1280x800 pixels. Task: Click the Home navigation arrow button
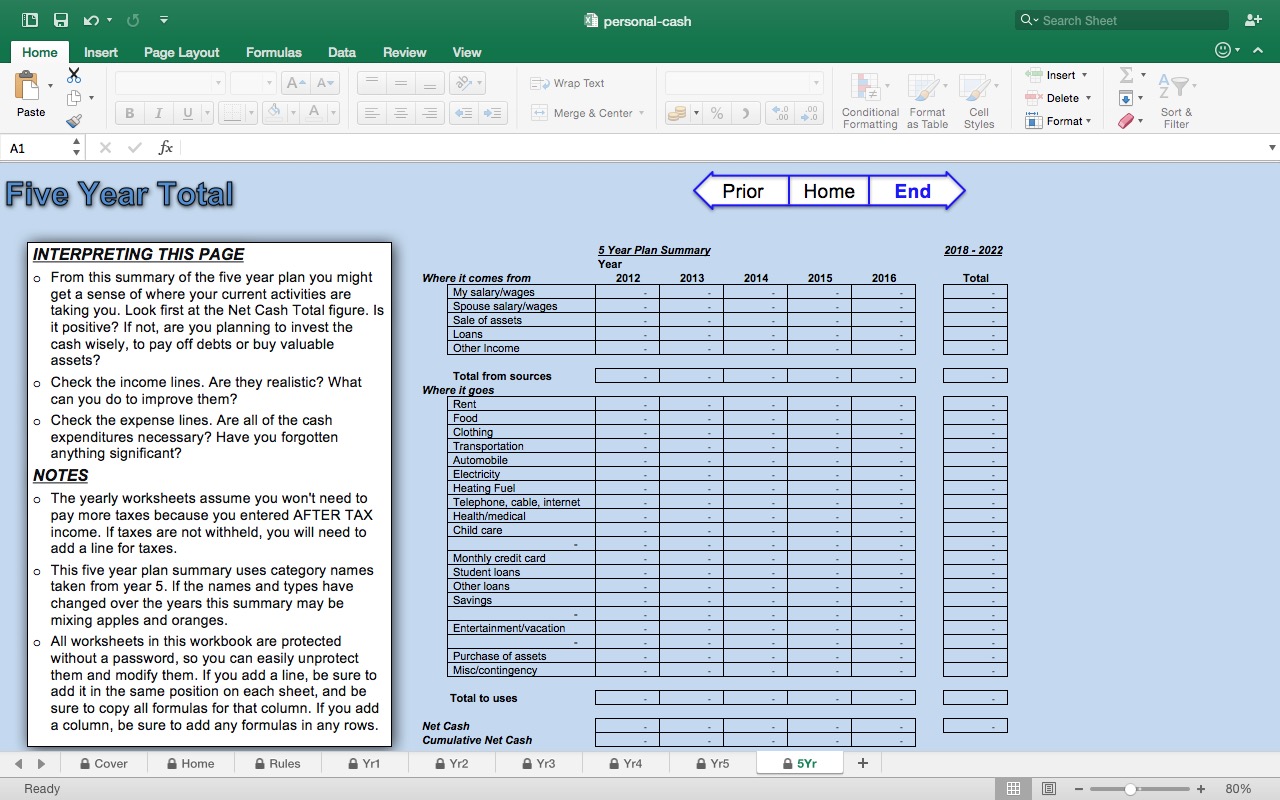[828, 190]
